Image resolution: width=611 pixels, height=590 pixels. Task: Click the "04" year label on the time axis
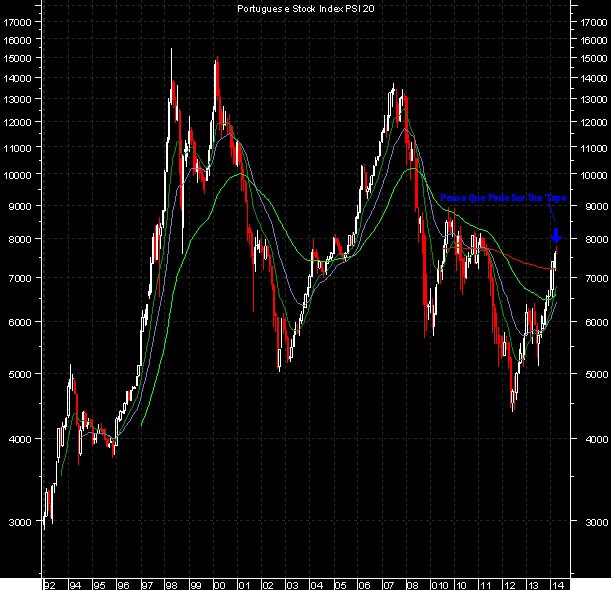[x=316, y=585]
